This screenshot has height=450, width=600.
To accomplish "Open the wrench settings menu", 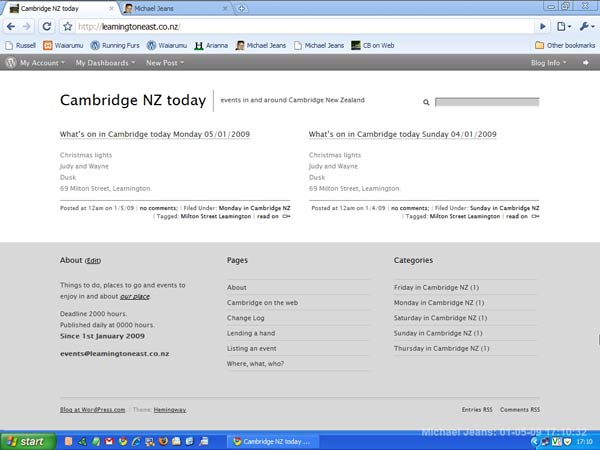I will 586,26.
